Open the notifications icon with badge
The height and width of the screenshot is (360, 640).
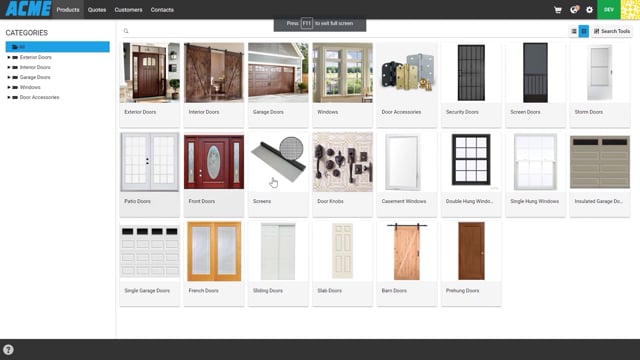(x=574, y=9)
